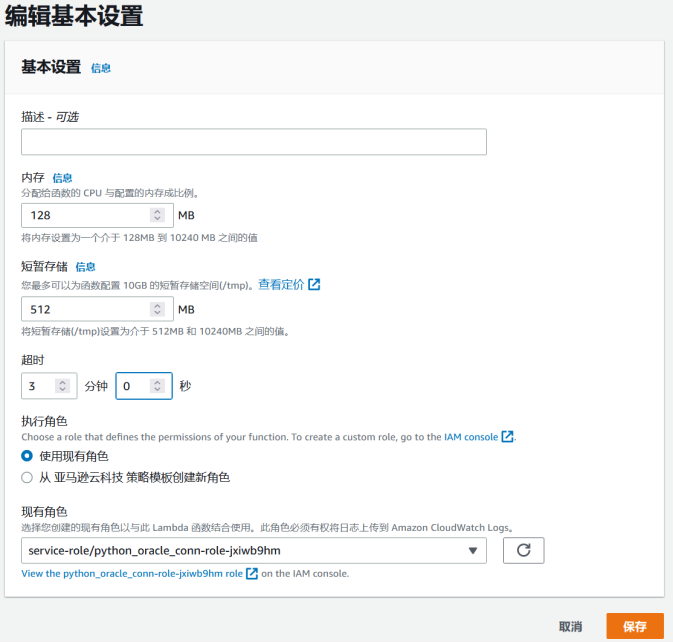Open 信息 link next to 基本设置
The image size is (673, 643).
[x=101, y=68]
